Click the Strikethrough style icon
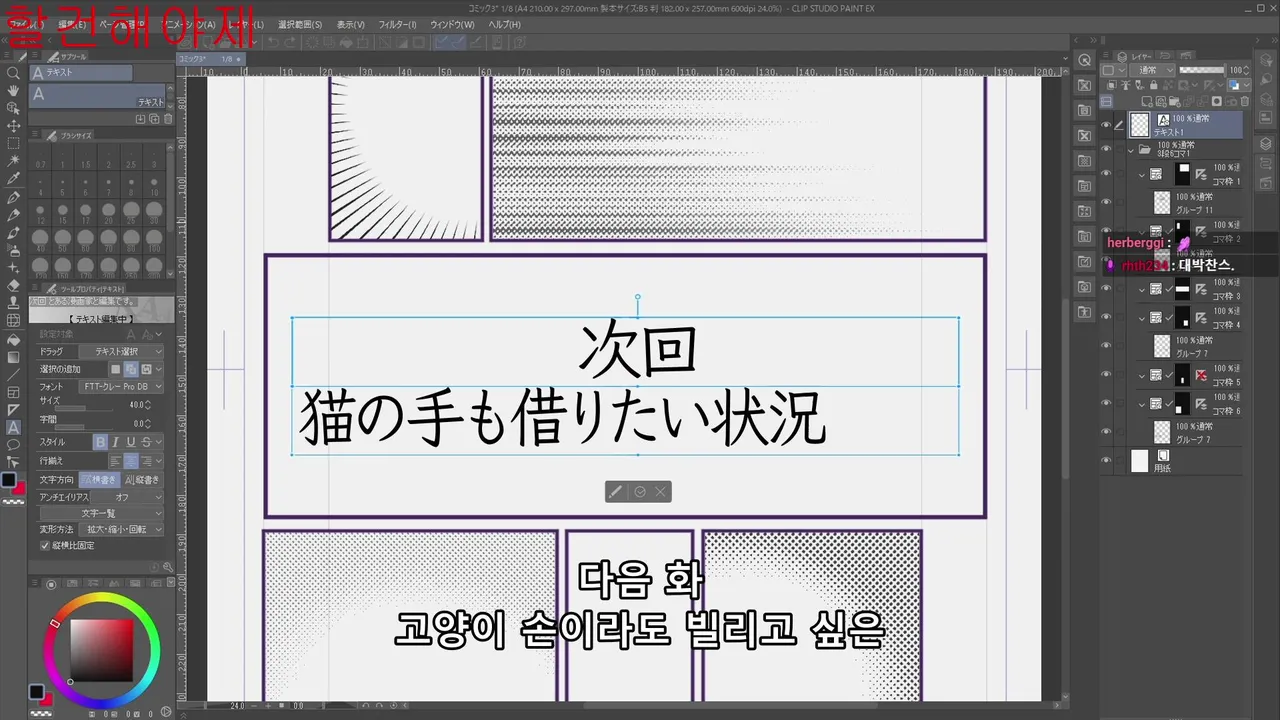Viewport: 1280px width, 720px height. coord(147,442)
